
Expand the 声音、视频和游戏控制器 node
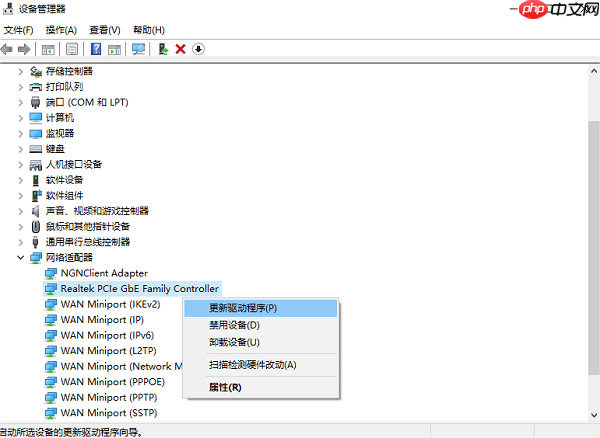21,211
